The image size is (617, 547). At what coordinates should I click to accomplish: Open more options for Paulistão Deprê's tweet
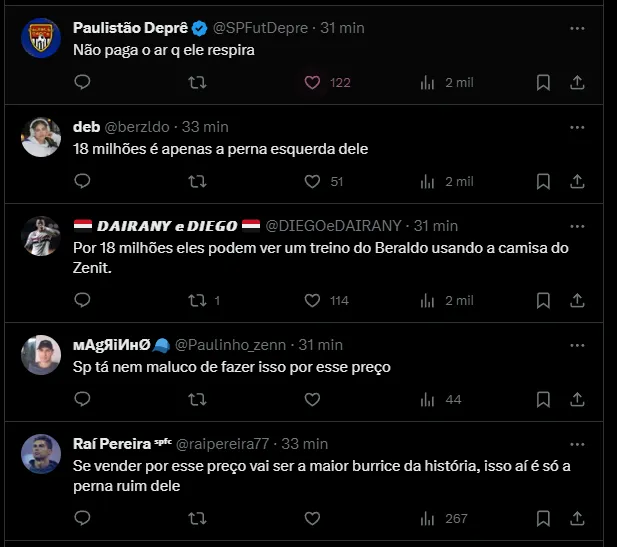(577, 28)
